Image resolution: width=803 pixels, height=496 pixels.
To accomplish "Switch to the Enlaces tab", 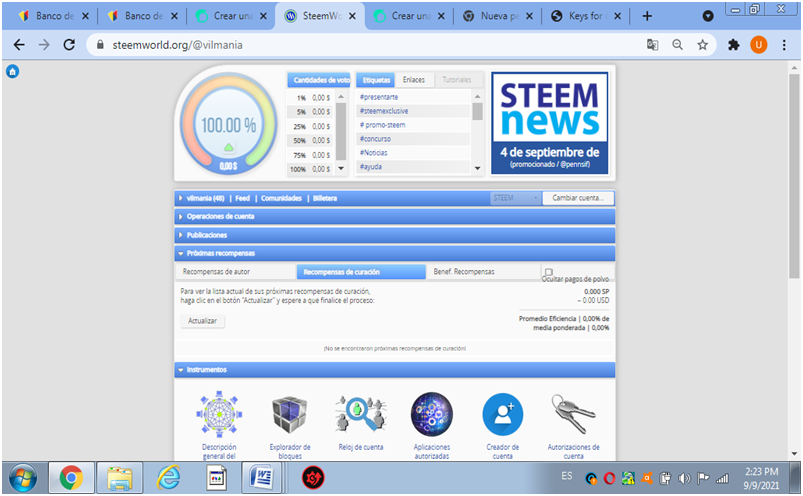I will 414,80.
